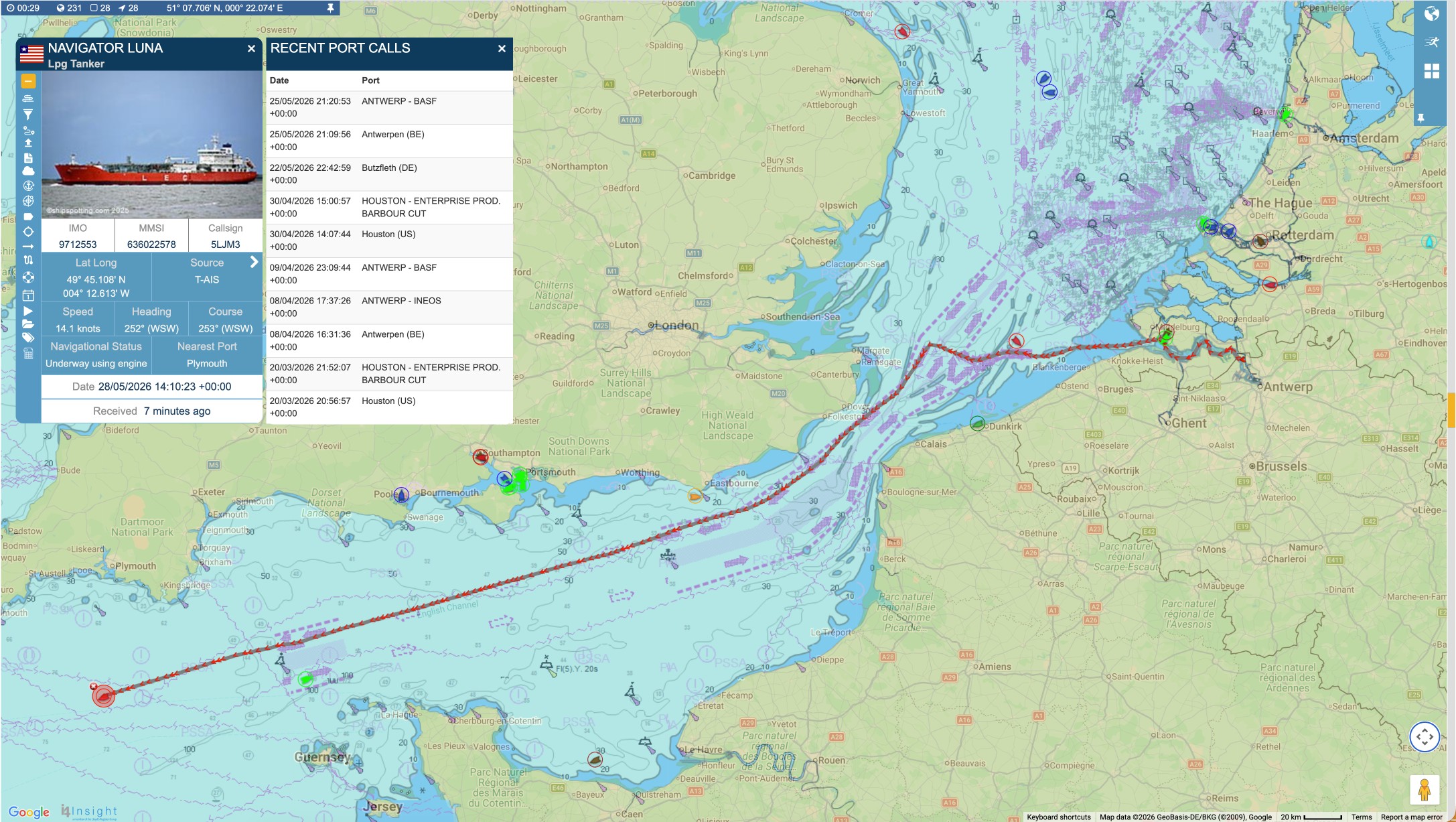1456x822 pixels.
Task: Click coordinates readout in top status bar
Action: 224,8
